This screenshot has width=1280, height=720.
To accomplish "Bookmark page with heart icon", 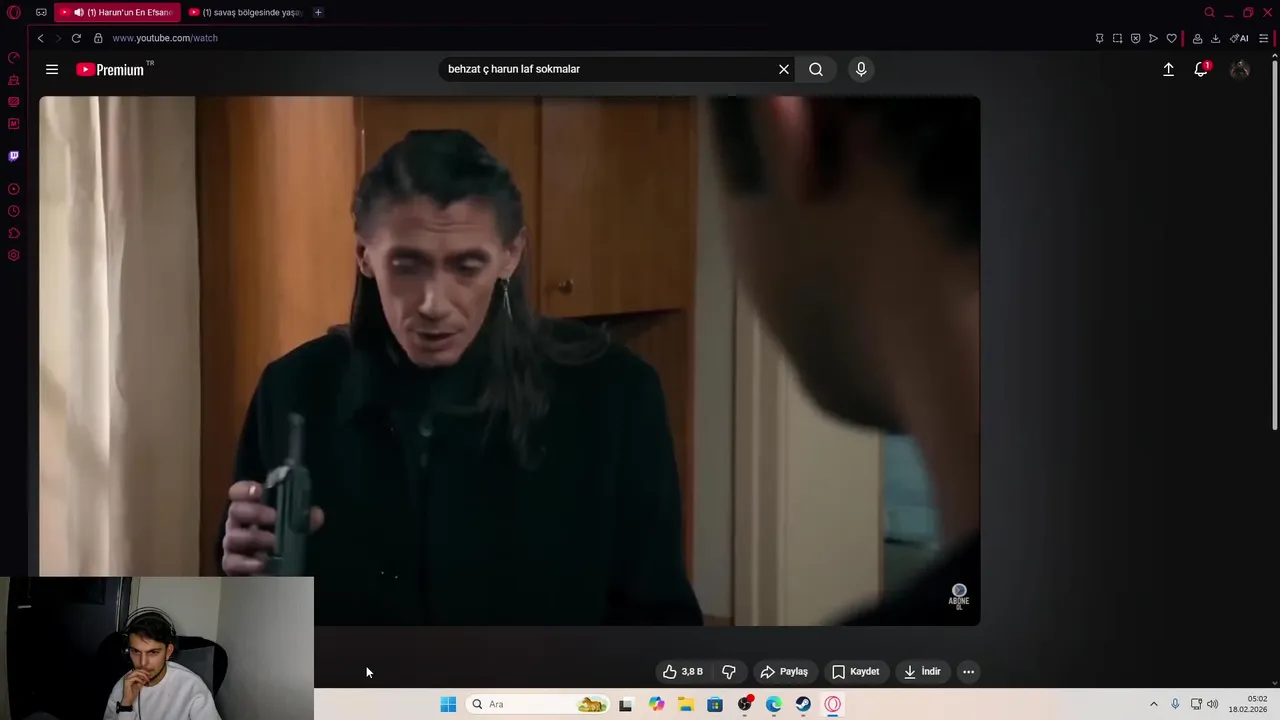I will [x=1171, y=38].
